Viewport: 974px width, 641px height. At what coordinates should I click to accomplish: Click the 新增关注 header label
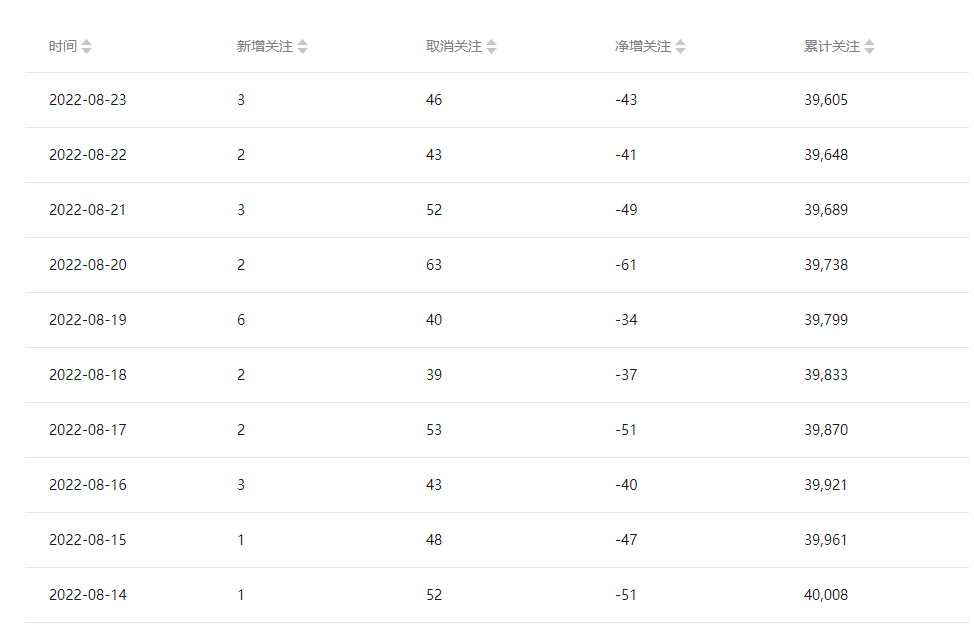point(265,47)
